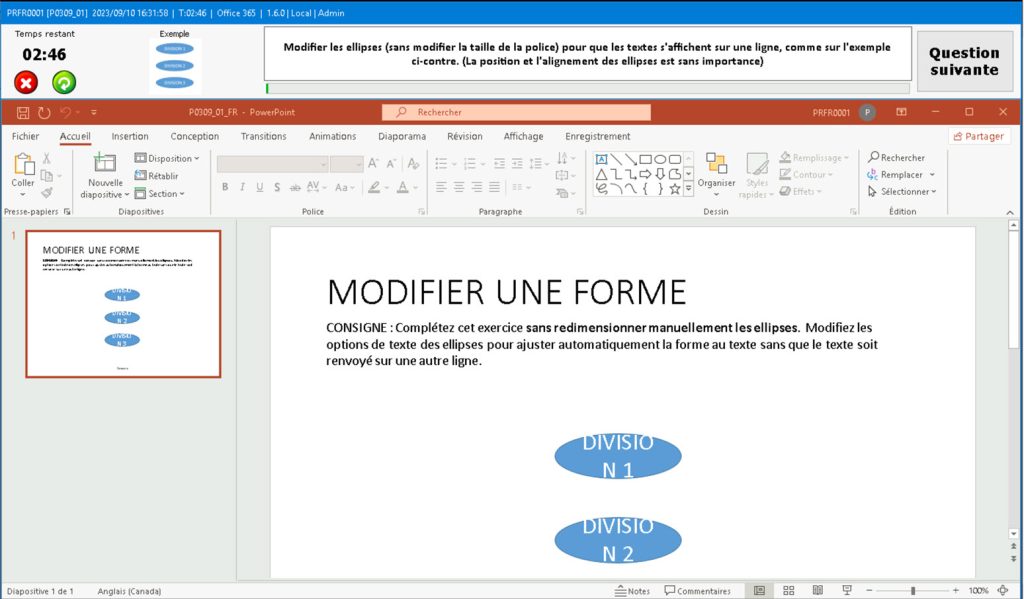Open the Insertion ribbon tab

click(x=130, y=136)
